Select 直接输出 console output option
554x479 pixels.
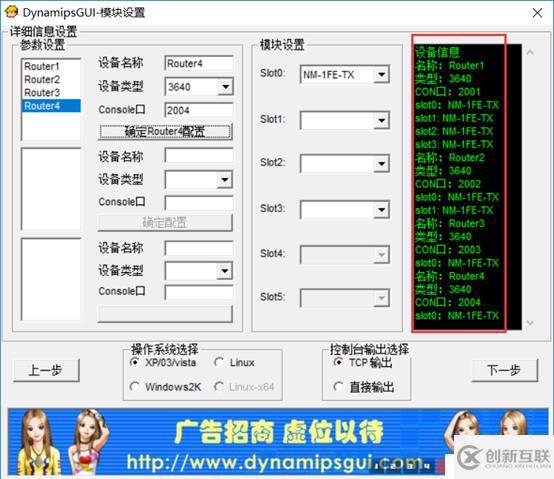364,387
